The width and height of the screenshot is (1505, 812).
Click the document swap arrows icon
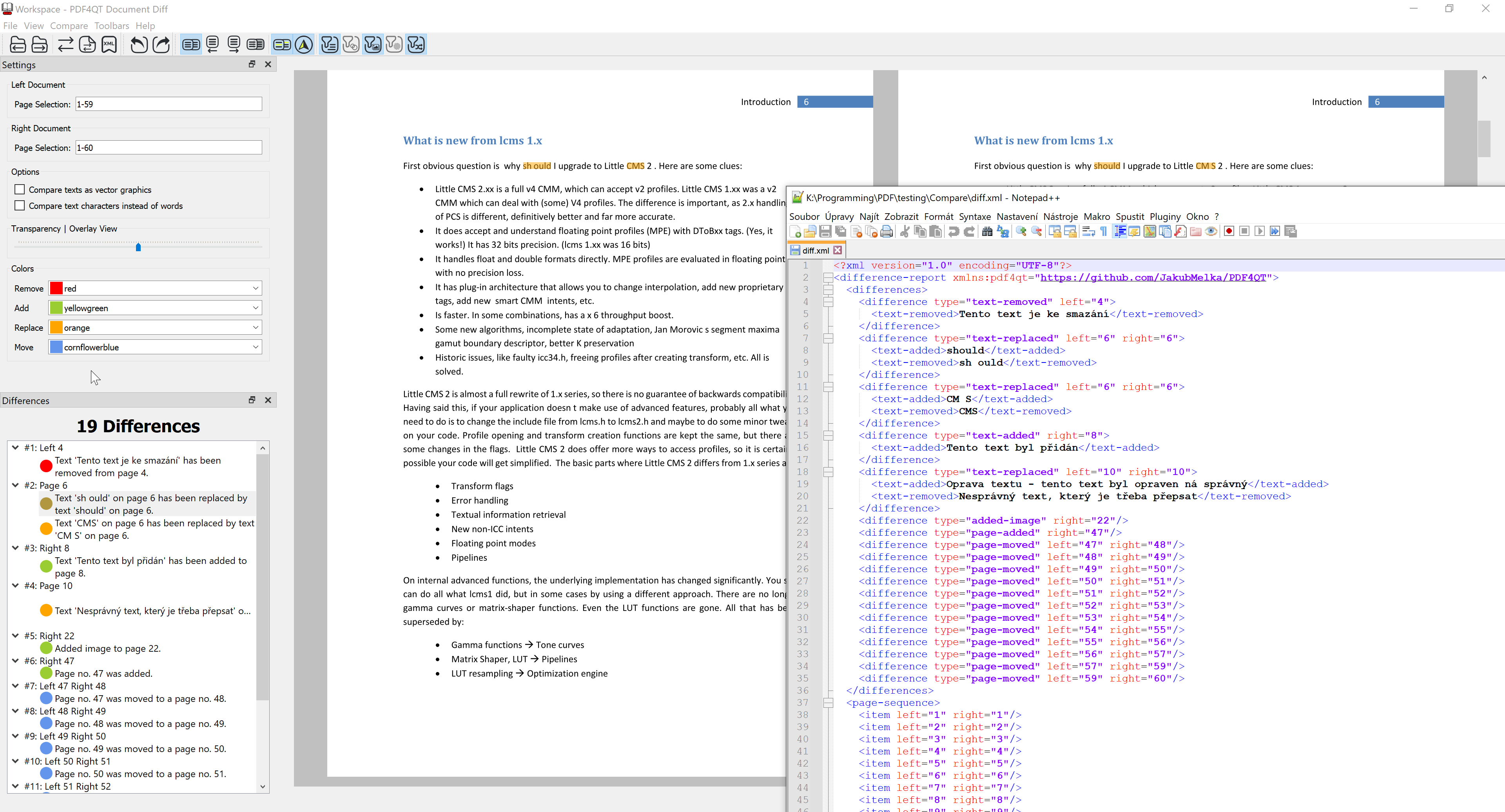click(87, 44)
